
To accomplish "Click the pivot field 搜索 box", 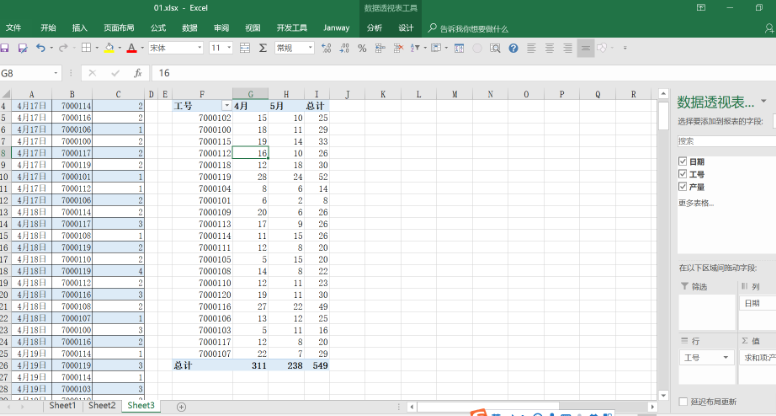I will [x=726, y=141].
